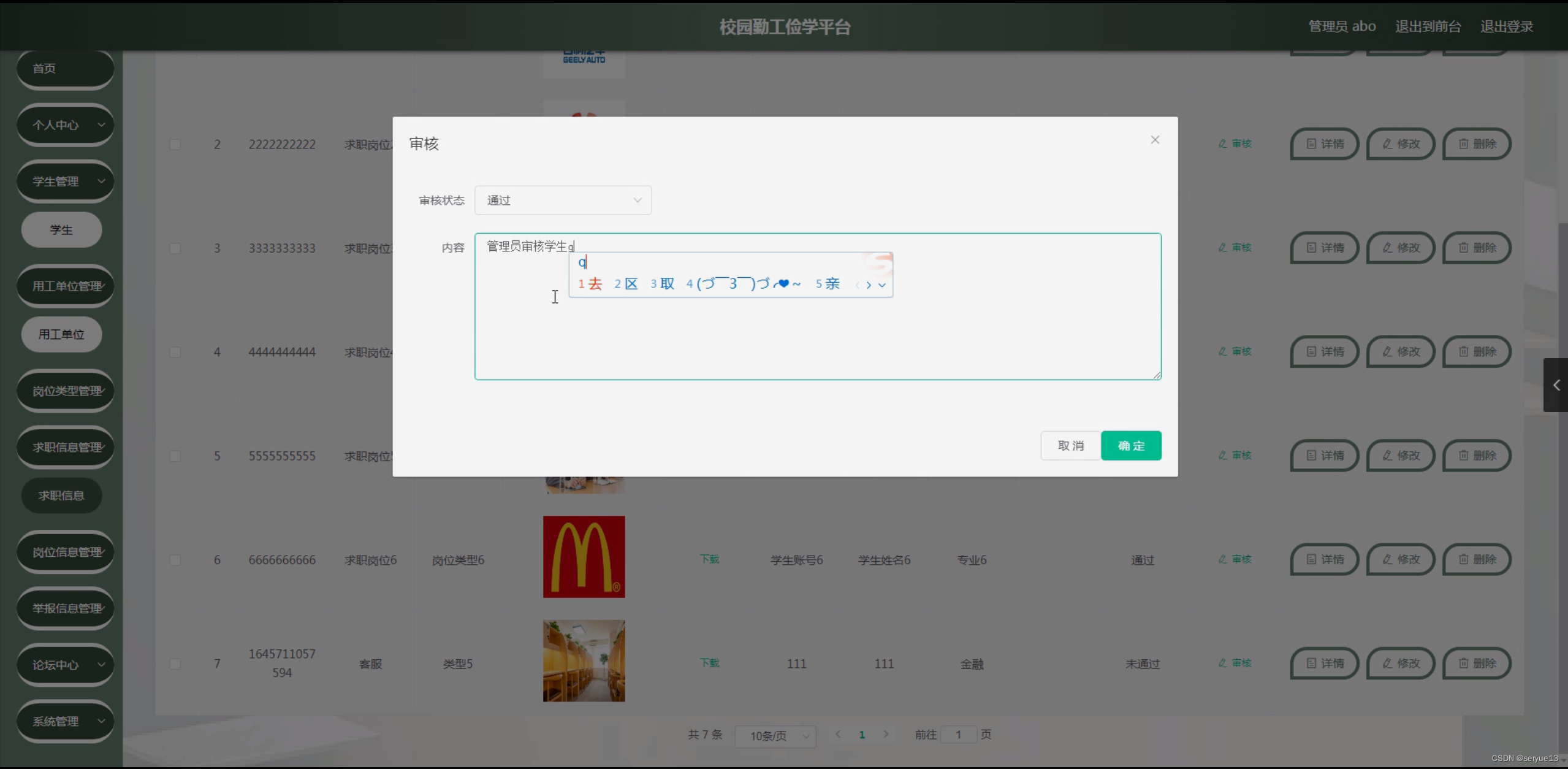Check the checkbox on row 2
Image resolution: width=1568 pixels, height=769 pixels.
click(x=176, y=144)
